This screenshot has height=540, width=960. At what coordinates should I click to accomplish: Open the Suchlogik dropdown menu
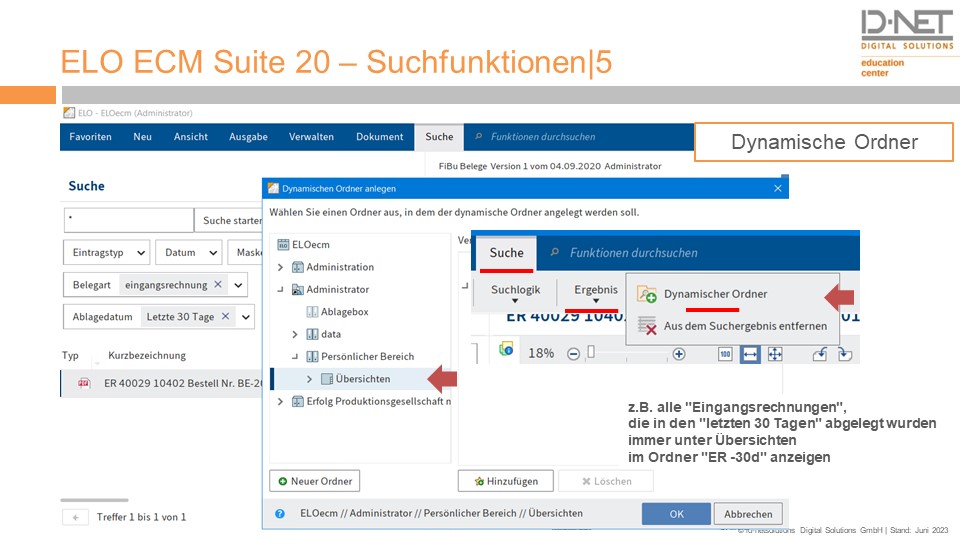(516, 293)
